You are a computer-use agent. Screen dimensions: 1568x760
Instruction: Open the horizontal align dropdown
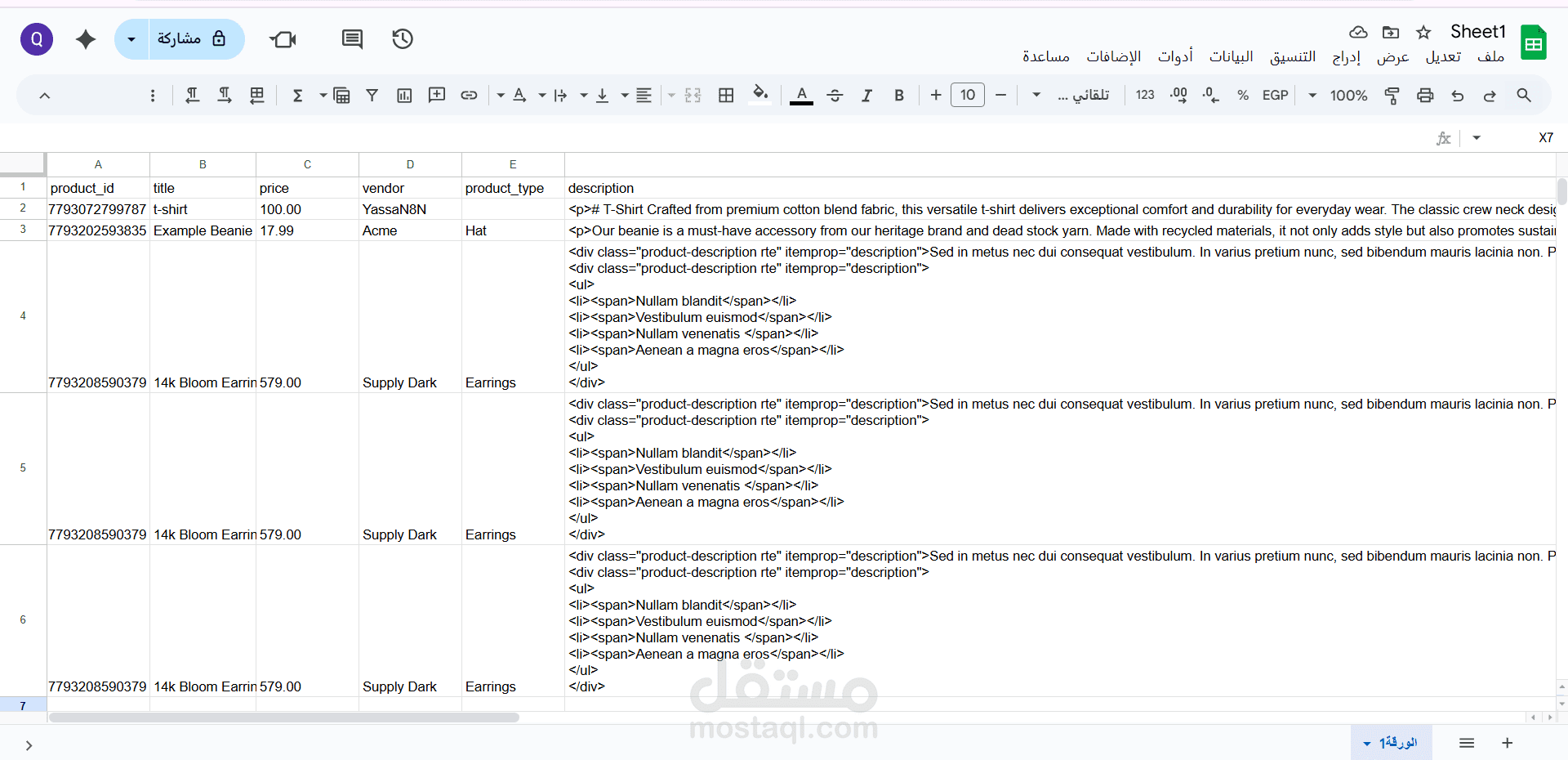point(635,96)
